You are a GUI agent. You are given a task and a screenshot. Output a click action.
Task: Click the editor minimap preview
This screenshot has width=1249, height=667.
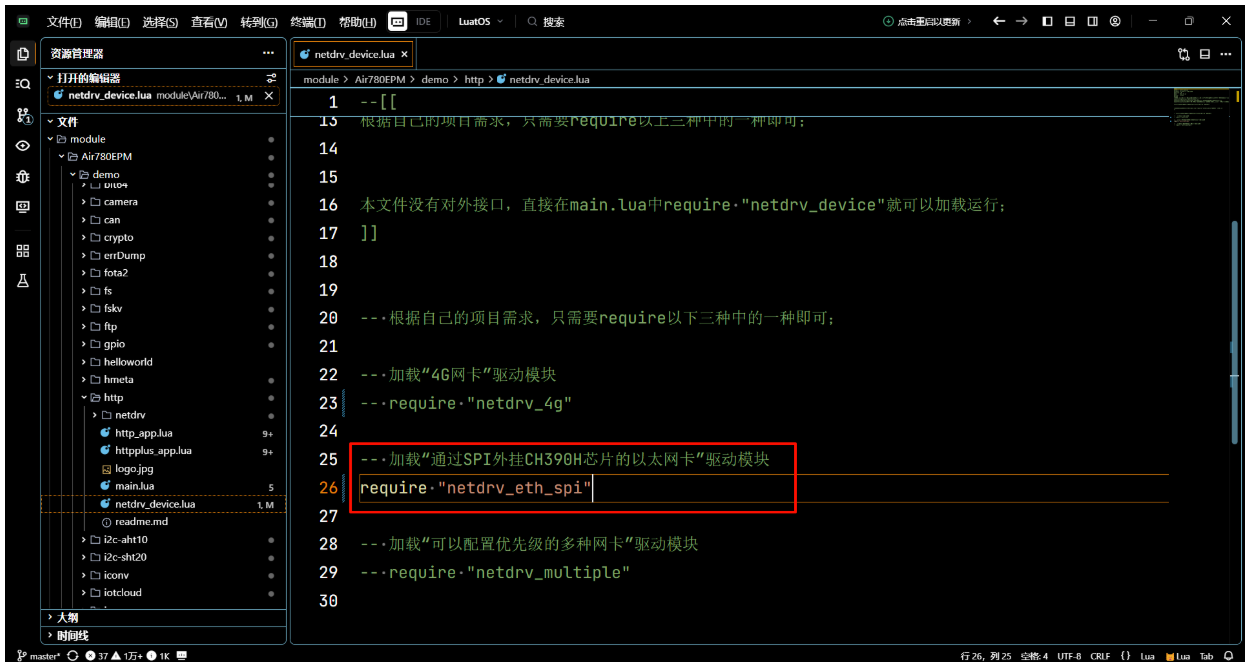1200,108
